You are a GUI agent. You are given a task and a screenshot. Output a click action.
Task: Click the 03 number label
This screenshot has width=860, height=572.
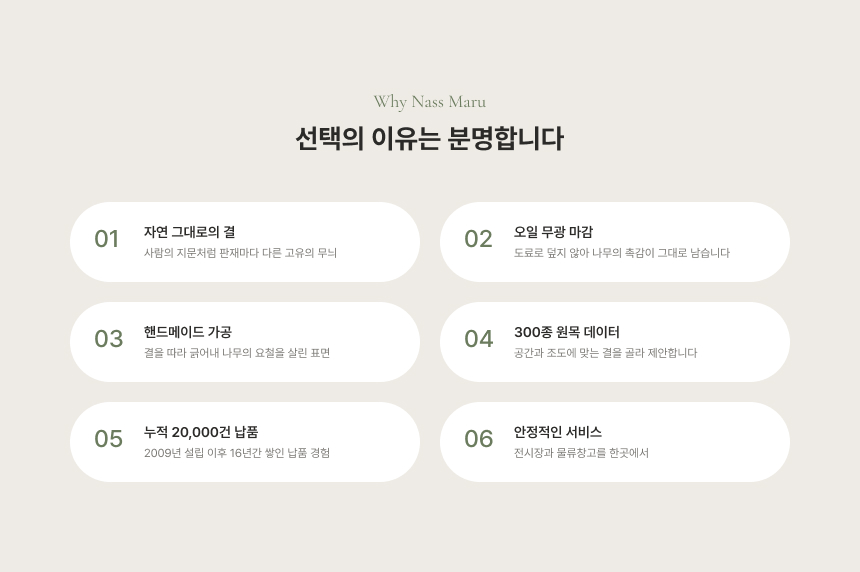(x=109, y=339)
